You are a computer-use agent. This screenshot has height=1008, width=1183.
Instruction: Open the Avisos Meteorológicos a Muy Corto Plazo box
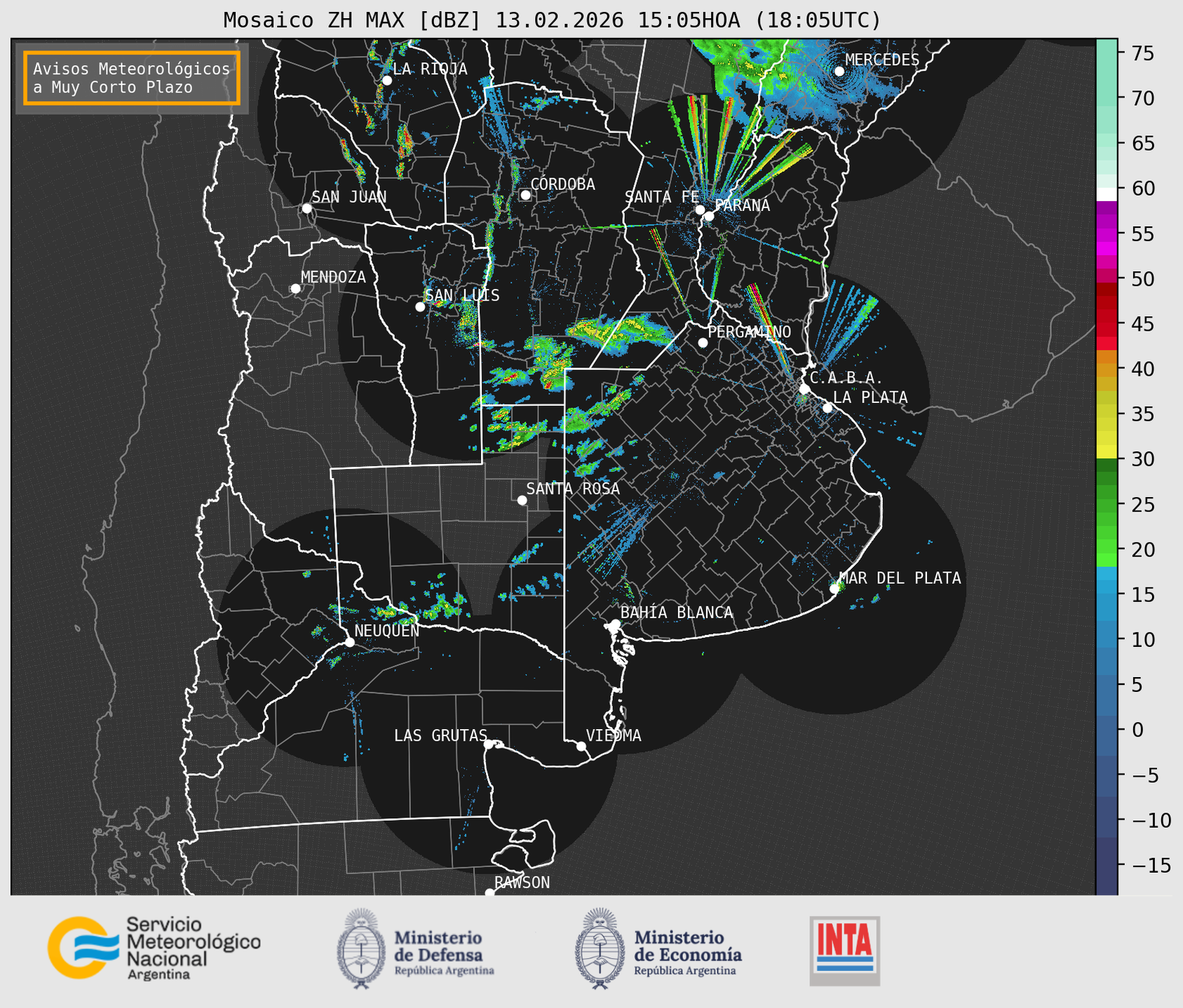[x=132, y=78]
